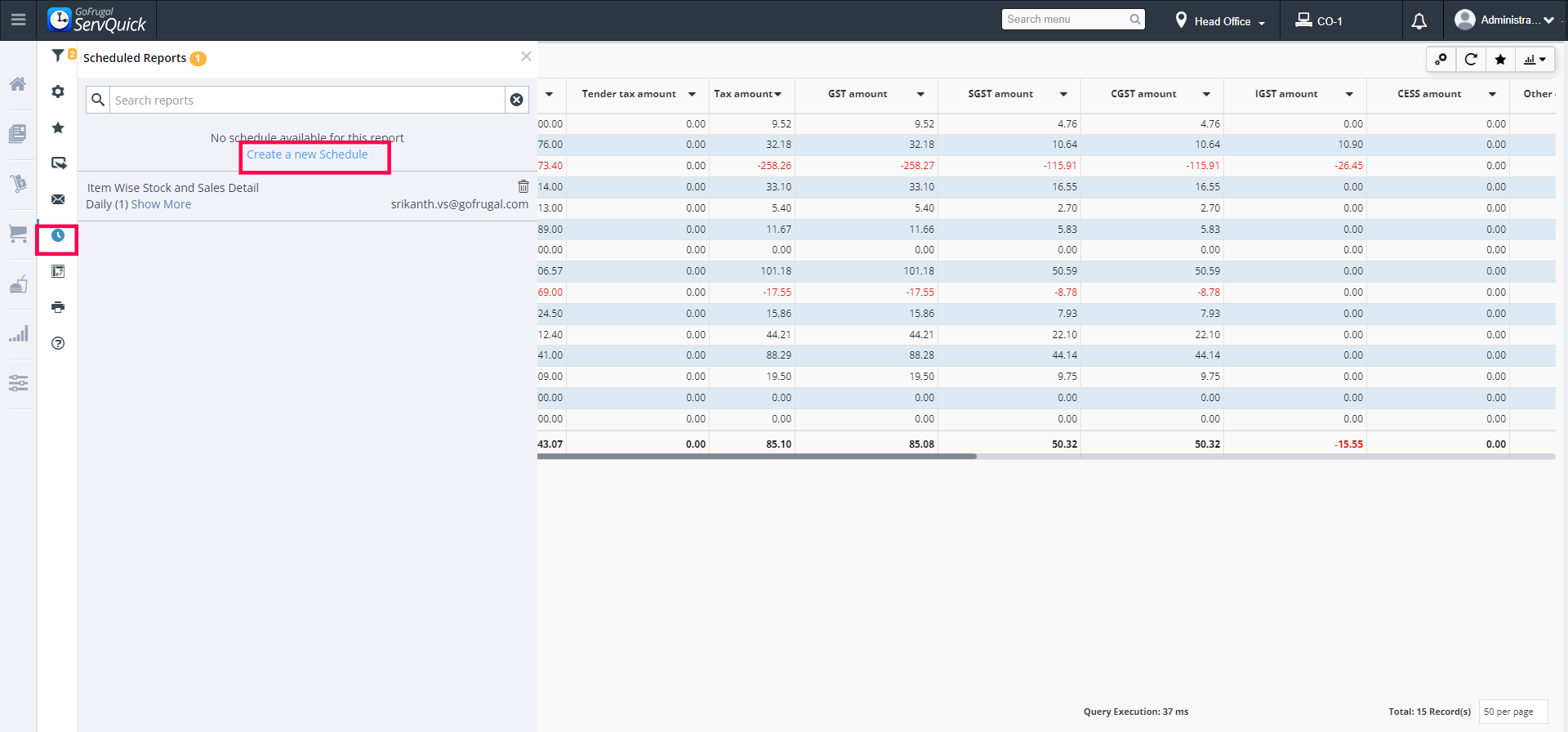Open the Administrator account dropdown
1568x732 pixels.
coord(1504,20)
